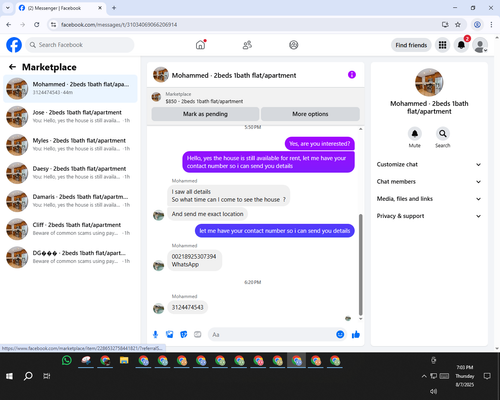Choose a sticker icon
This screenshot has width=500, height=400.
tap(184, 334)
